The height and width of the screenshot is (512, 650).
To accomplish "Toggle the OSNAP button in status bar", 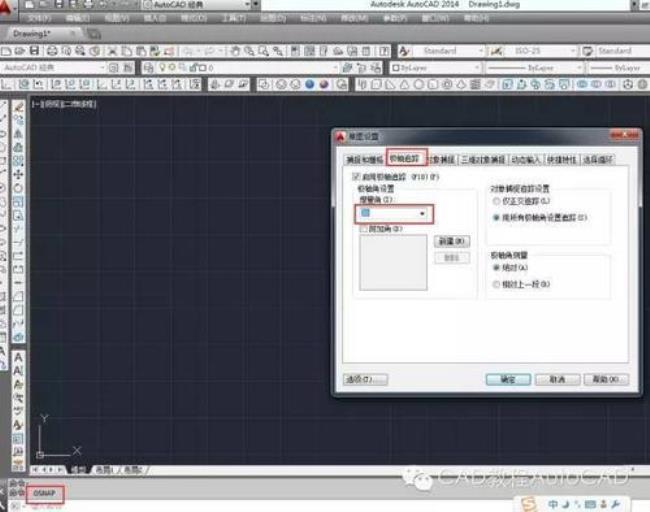I will (x=45, y=493).
